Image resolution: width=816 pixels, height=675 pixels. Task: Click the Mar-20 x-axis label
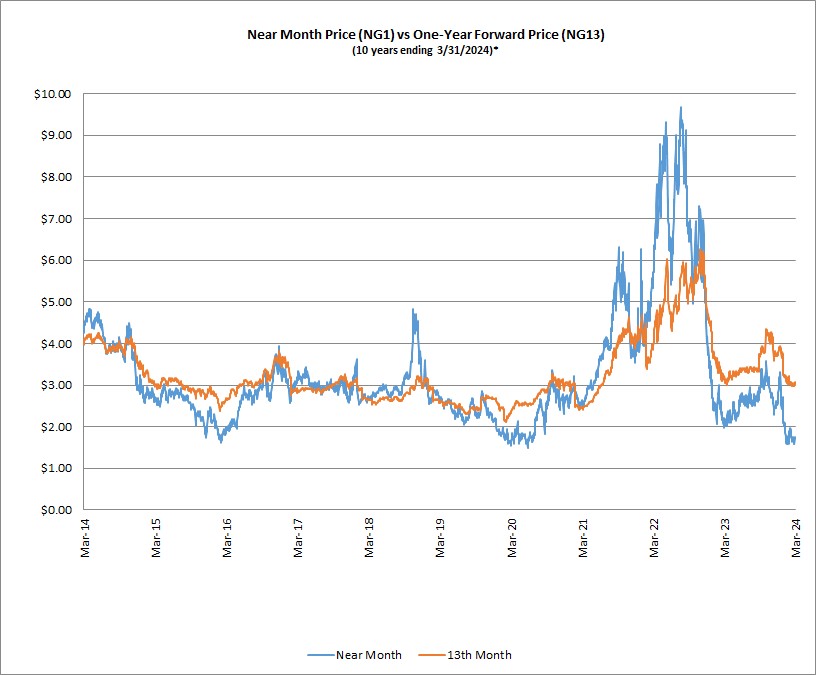point(512,538)
